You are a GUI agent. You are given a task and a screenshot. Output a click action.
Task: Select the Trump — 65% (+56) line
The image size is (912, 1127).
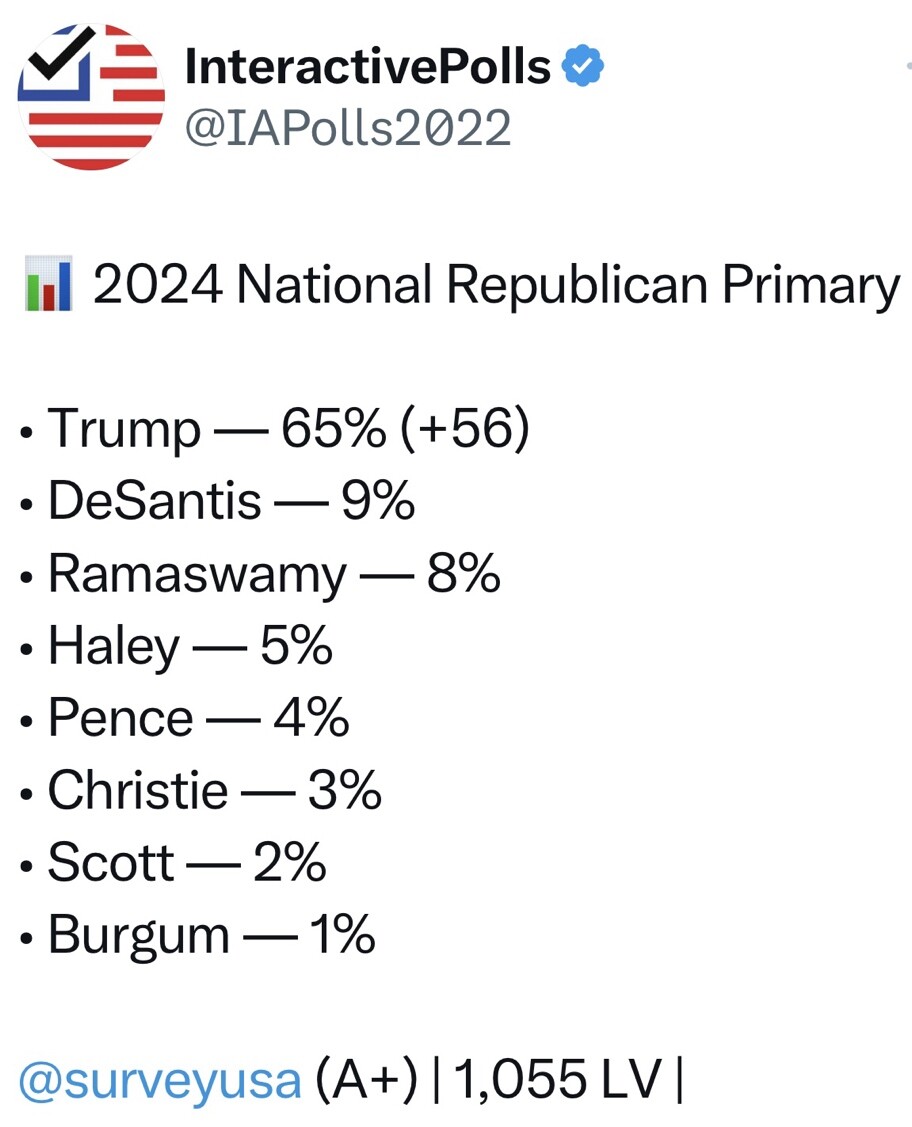click(276, 429)
